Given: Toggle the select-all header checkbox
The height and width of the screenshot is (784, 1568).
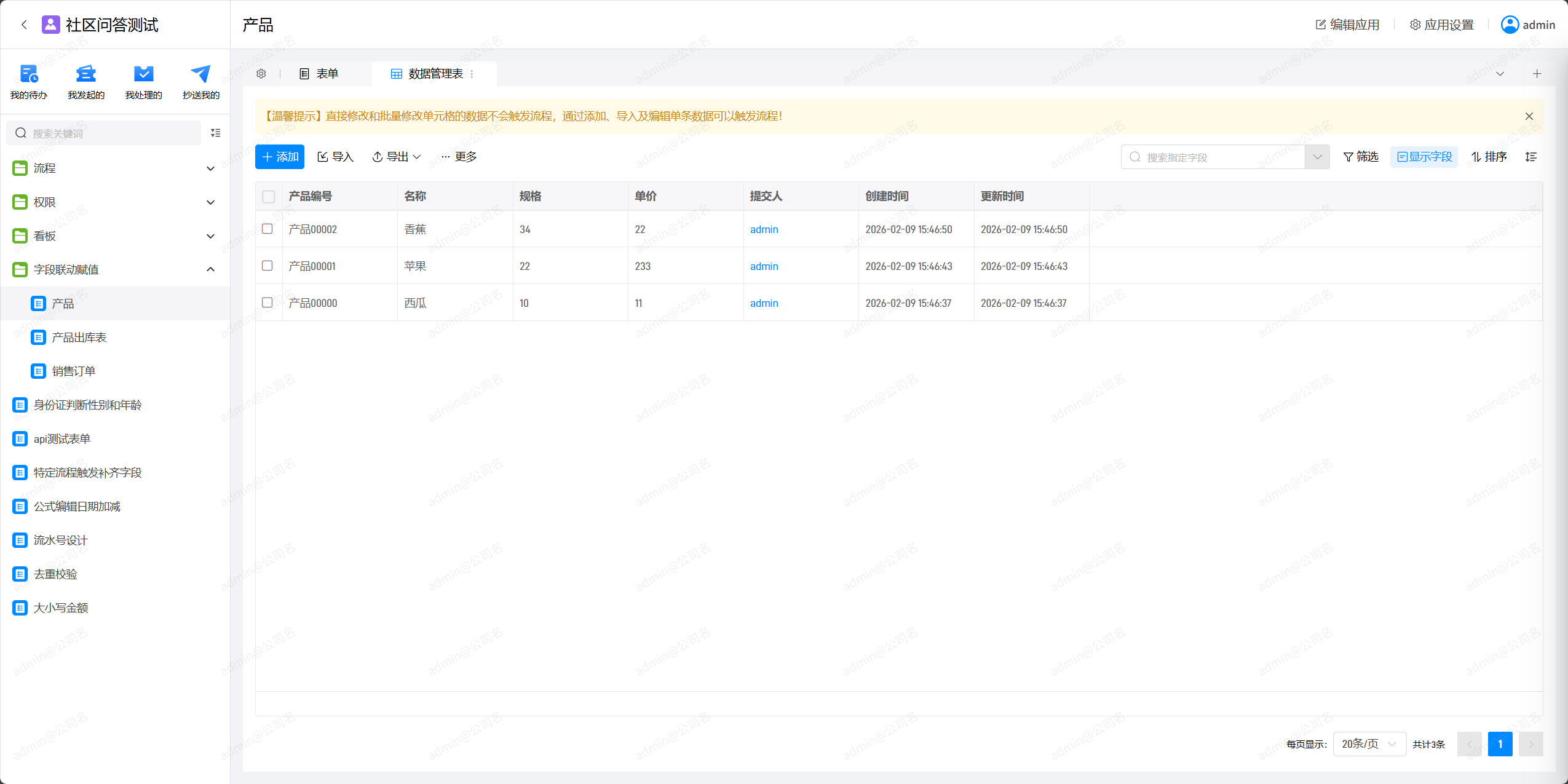Looking at the screenshot, I should (x=269, y=197).
